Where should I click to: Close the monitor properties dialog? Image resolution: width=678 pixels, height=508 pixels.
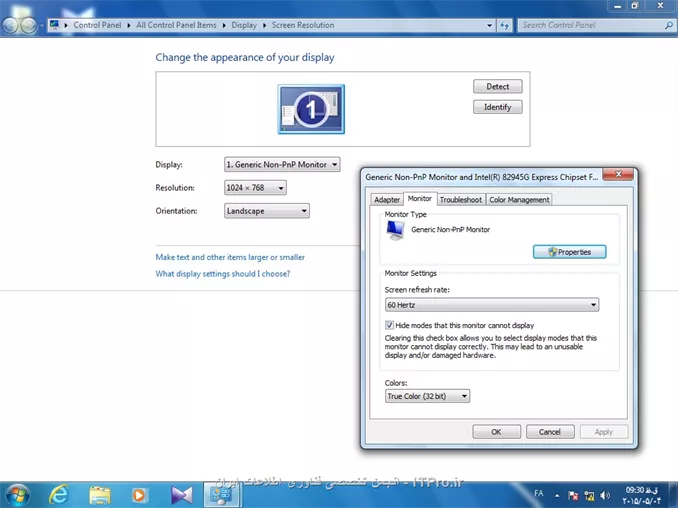tap(618, 174)
